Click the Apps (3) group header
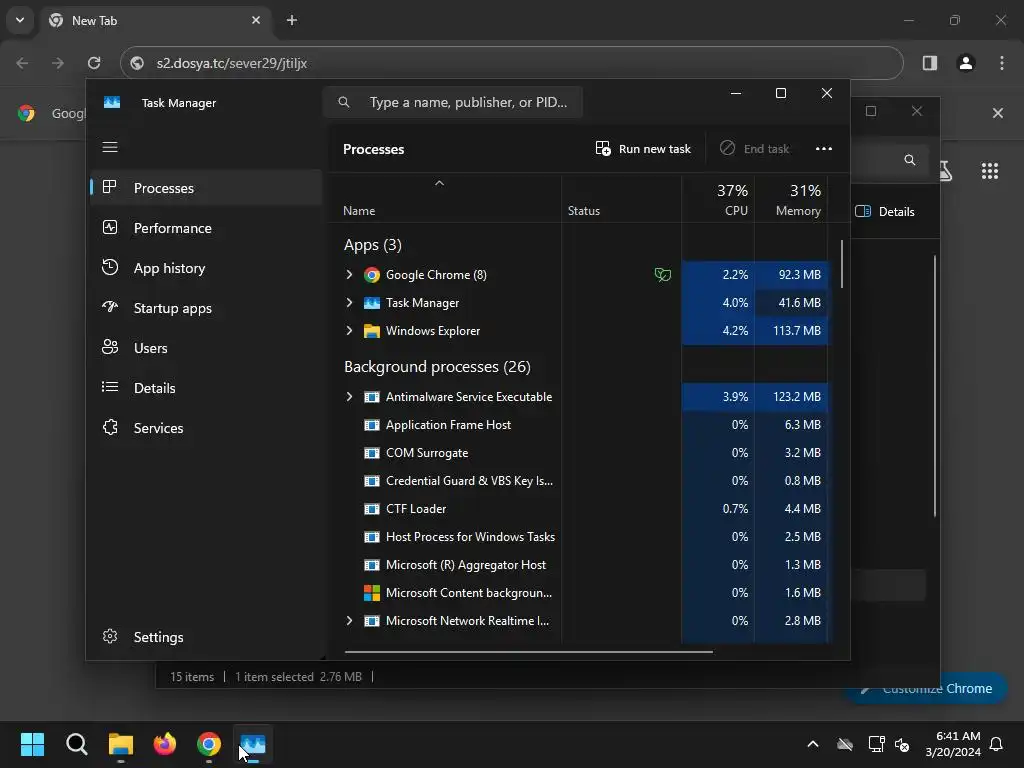The height and width of the screenshot is (768, 1024). (x=373, y=245)
